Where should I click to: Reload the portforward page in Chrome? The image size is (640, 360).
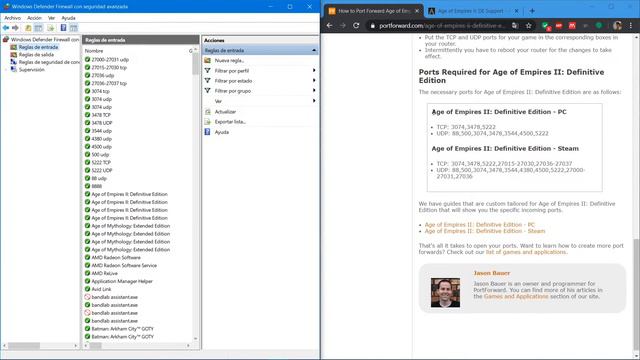(356, 25)
